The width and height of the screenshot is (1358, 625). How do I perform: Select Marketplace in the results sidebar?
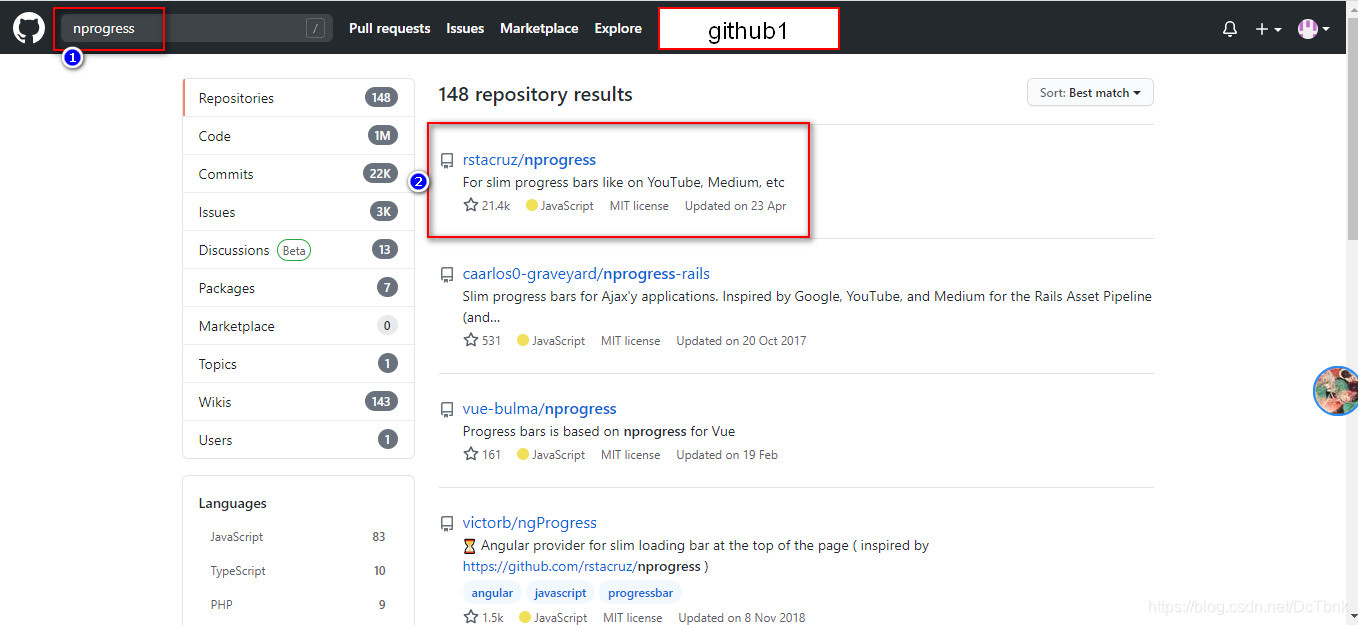pos(298,326)
